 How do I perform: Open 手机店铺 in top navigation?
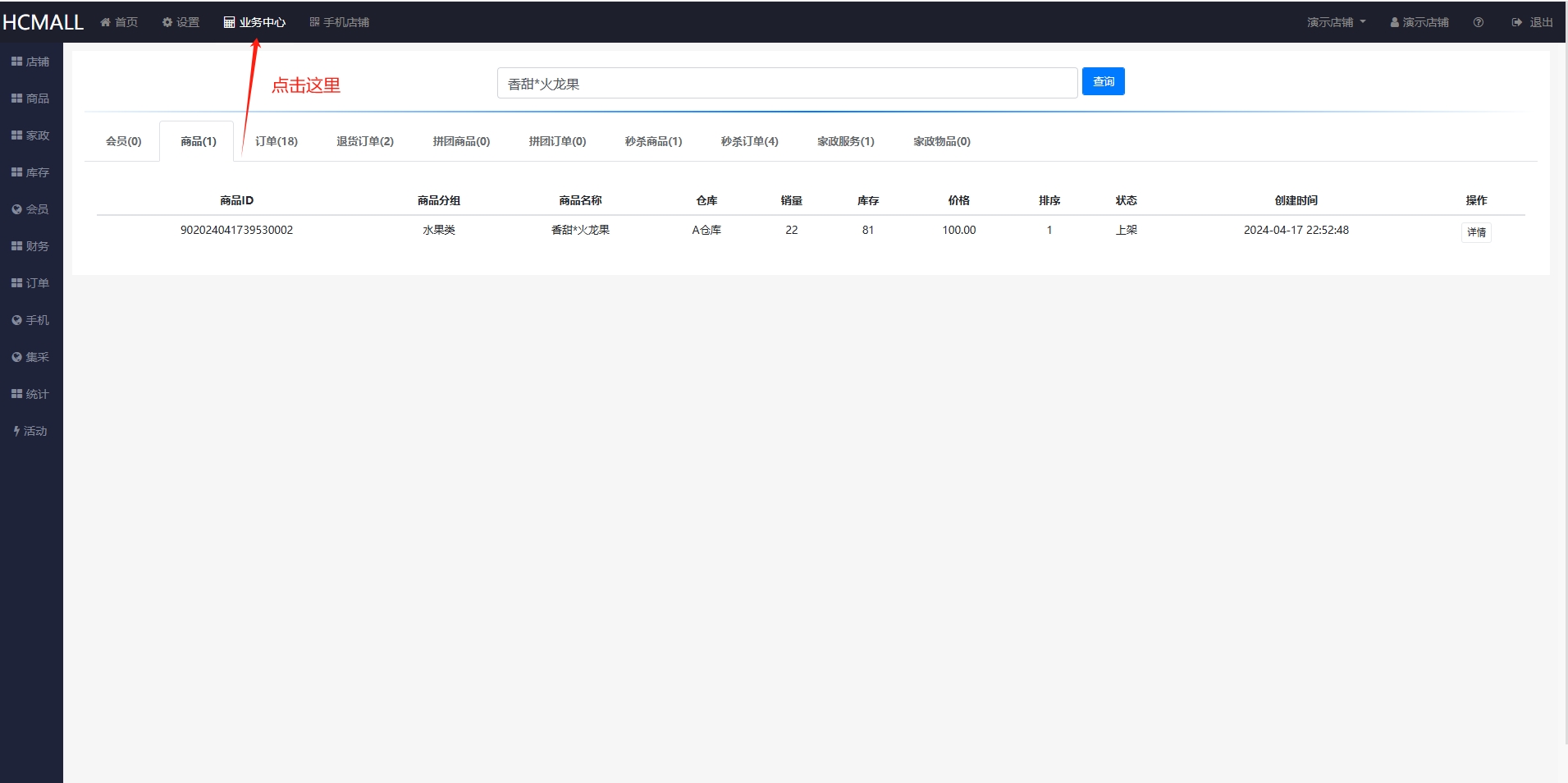pos(339,22)
